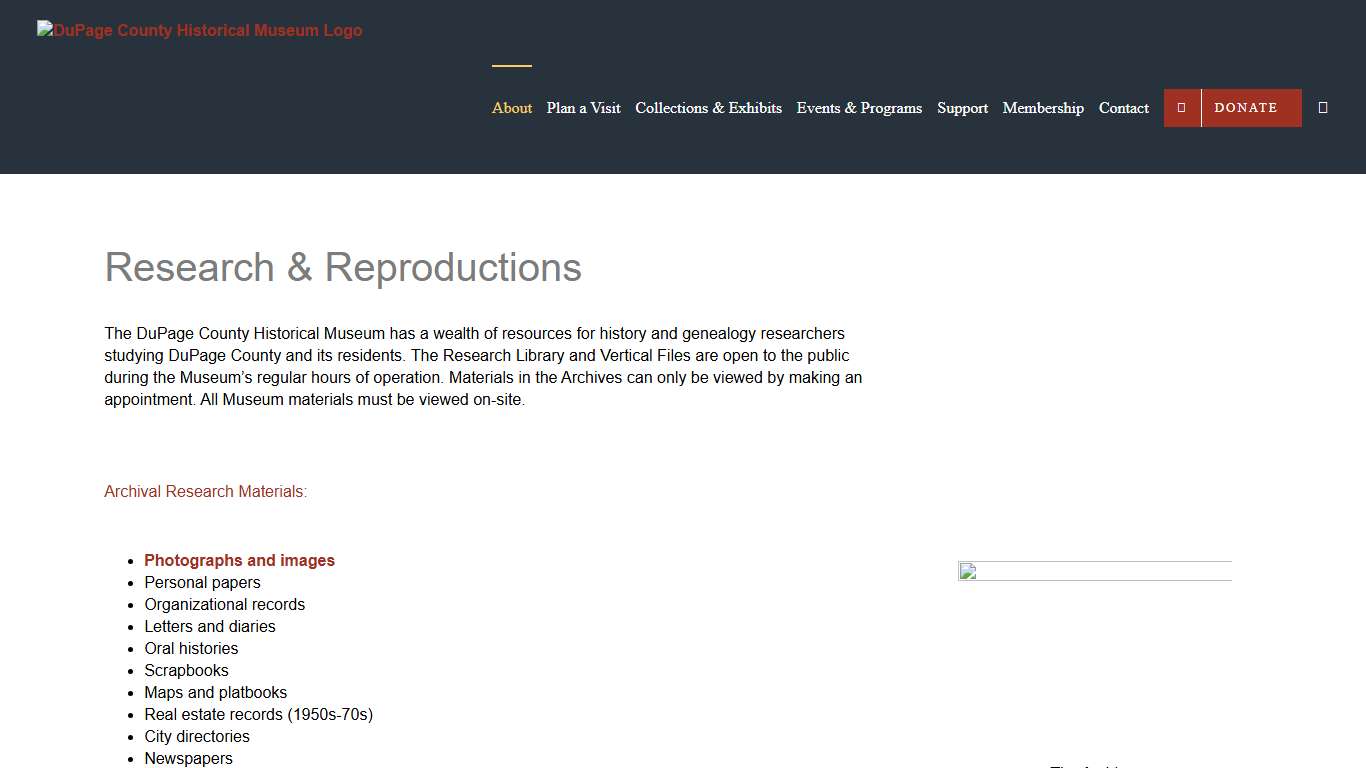This screenshot has width=1366, height=768.
Task: Navigate to the Membership page
Action: [x=1043, y=108]
